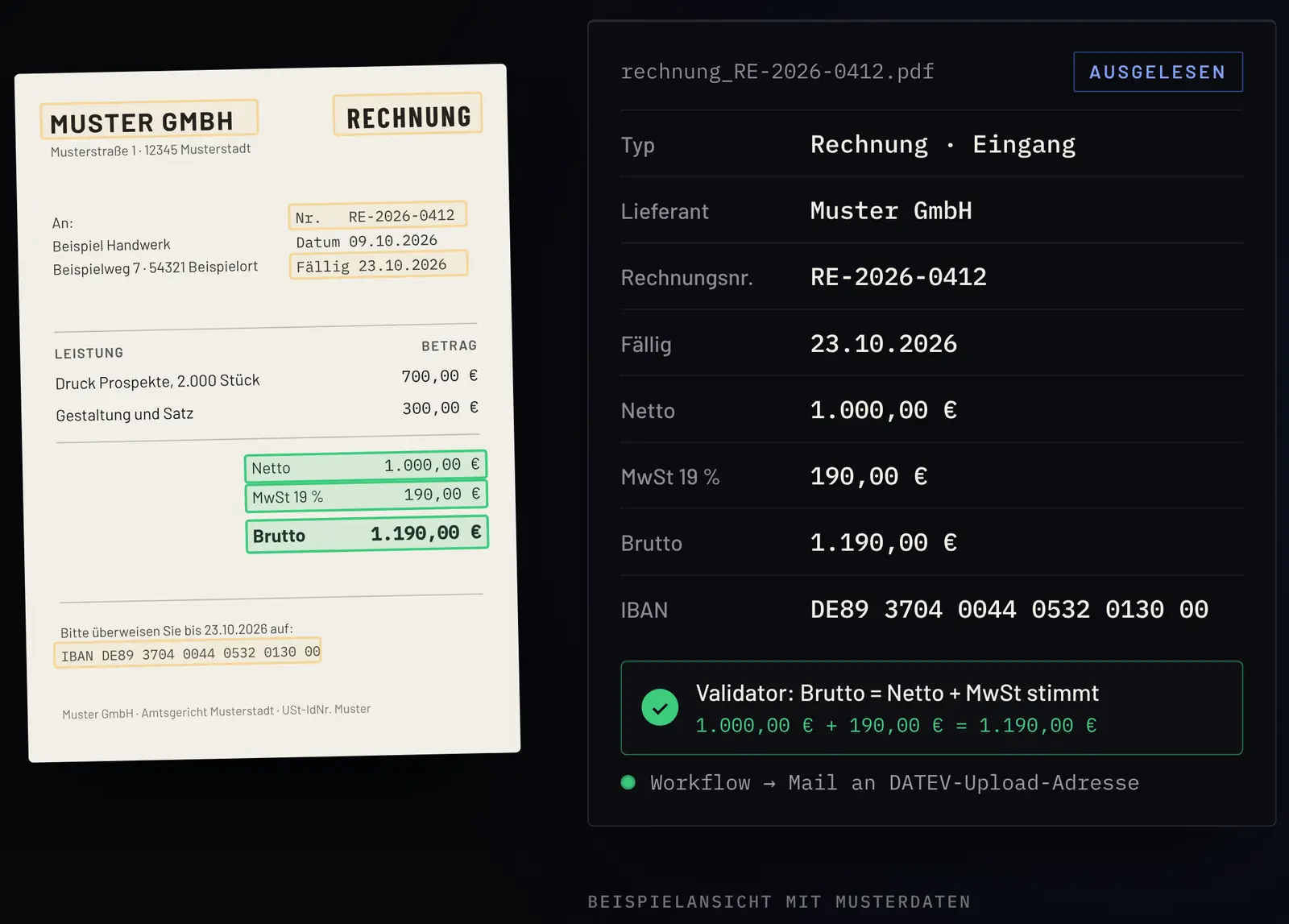
Task: Click the highlighted MUSTER GMBH heading on the invoice
Action: [x=149, y=120]
